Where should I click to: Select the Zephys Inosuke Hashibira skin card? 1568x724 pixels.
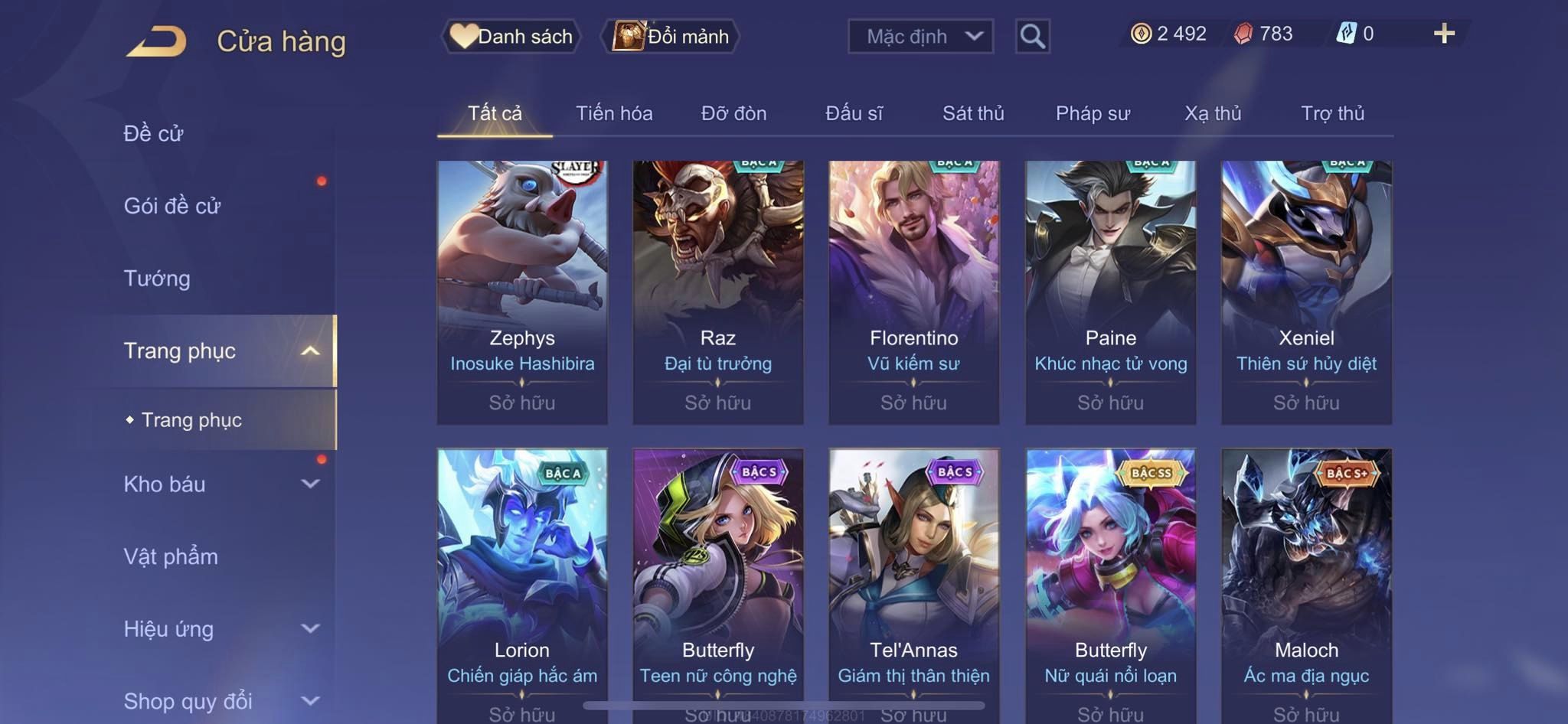[x=522, y=292]
